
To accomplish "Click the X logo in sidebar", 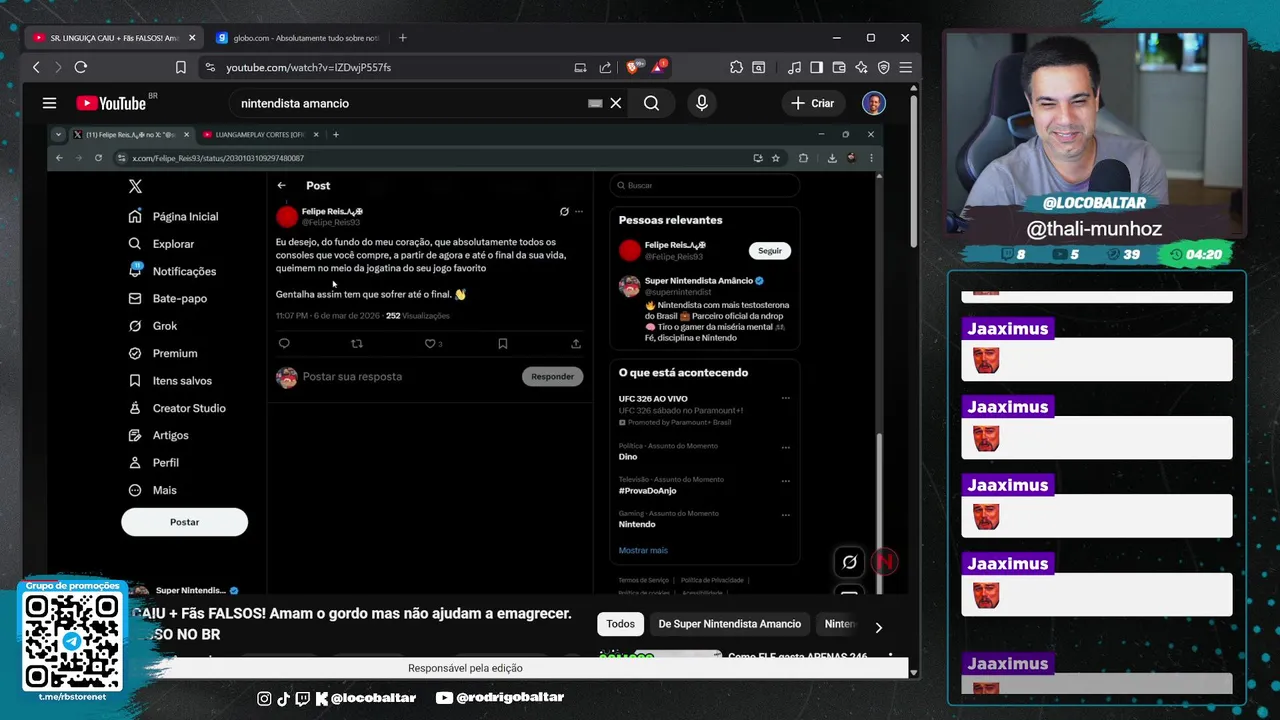I will [x=135, y=186].
